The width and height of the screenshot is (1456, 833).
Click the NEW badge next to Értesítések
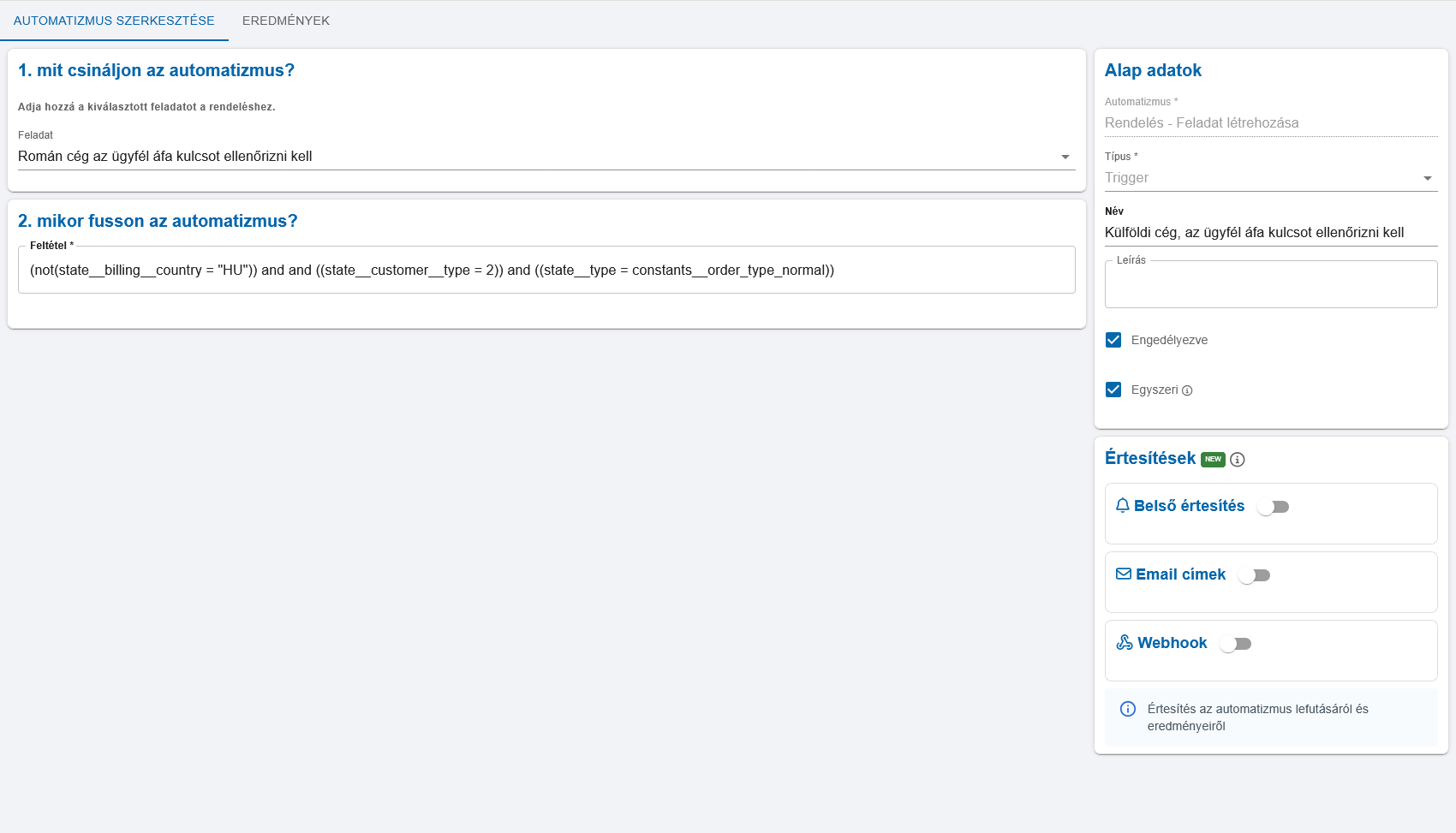coord(1213,459)
